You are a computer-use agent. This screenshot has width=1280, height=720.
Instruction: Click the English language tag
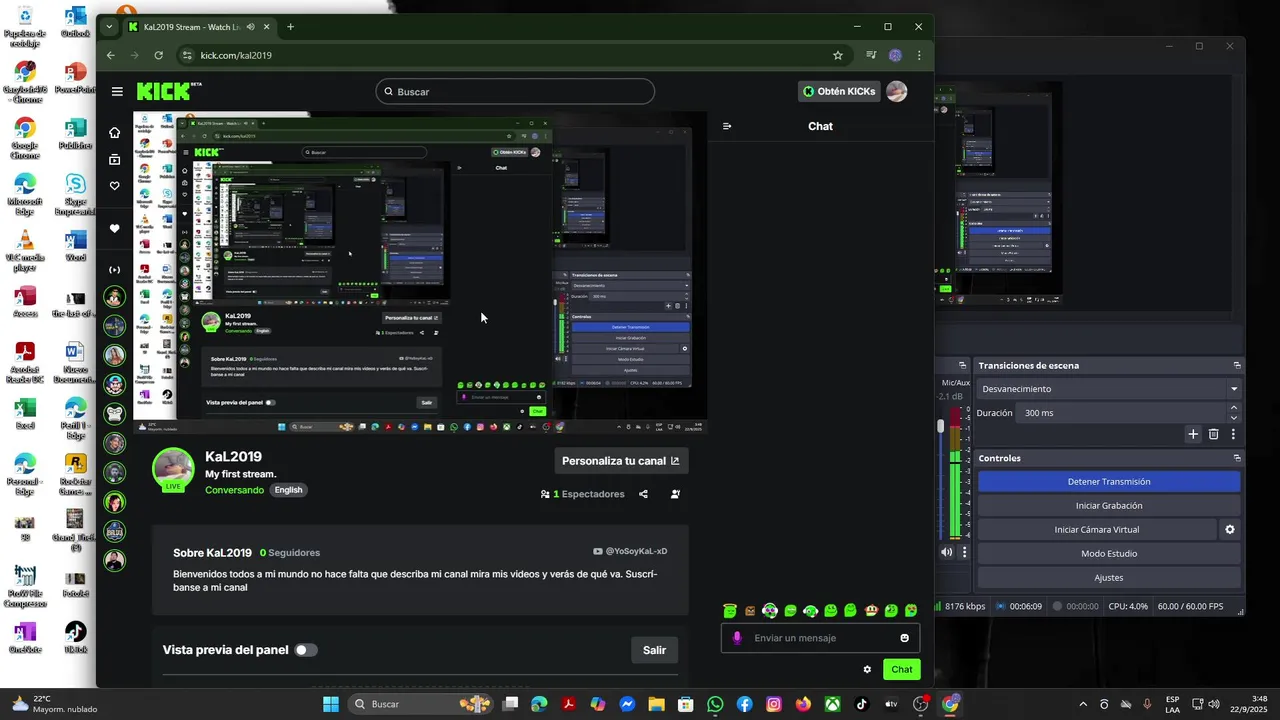pos(288,490)
